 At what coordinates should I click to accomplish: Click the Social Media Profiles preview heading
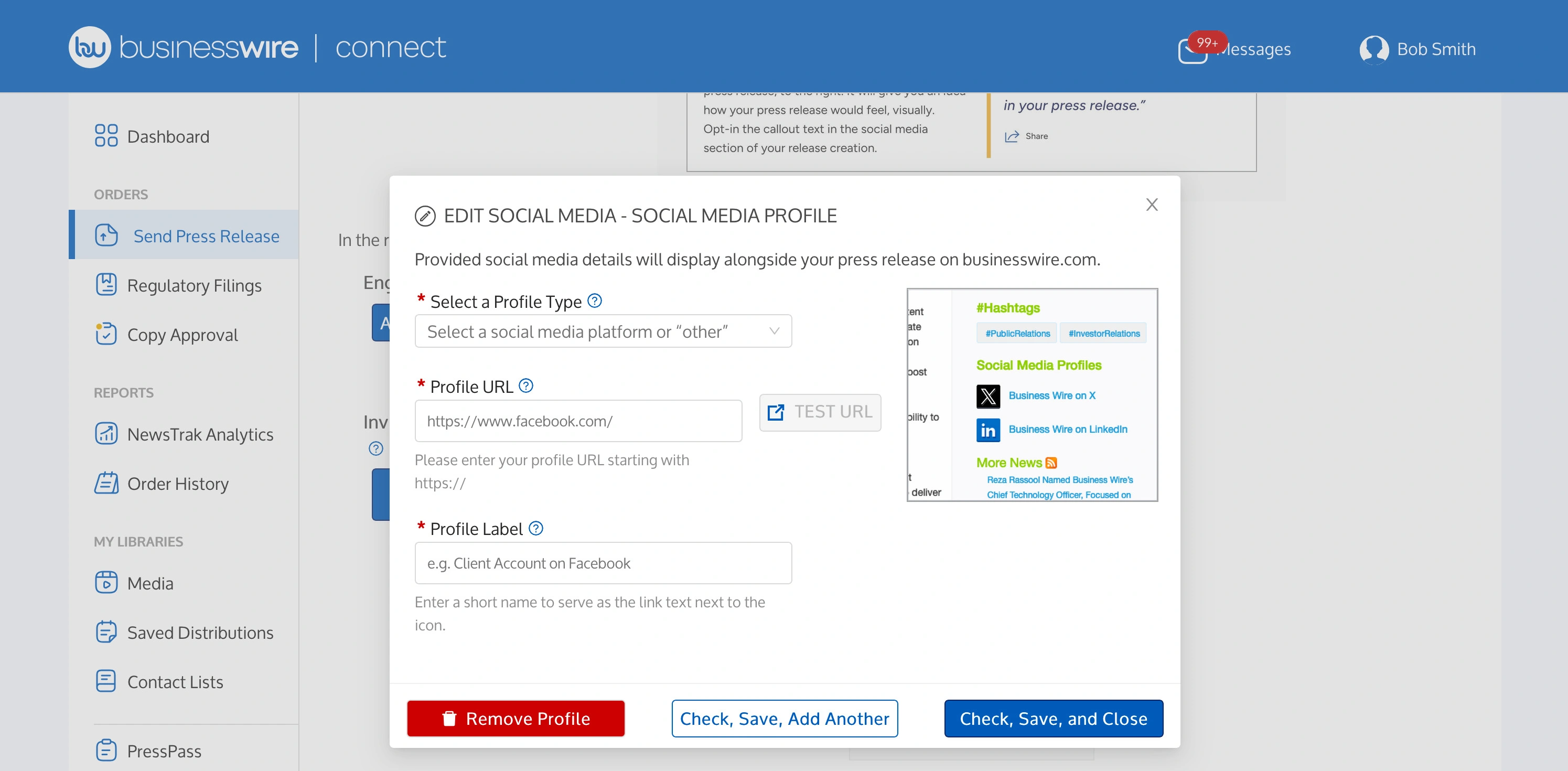tap(1038, 365)
